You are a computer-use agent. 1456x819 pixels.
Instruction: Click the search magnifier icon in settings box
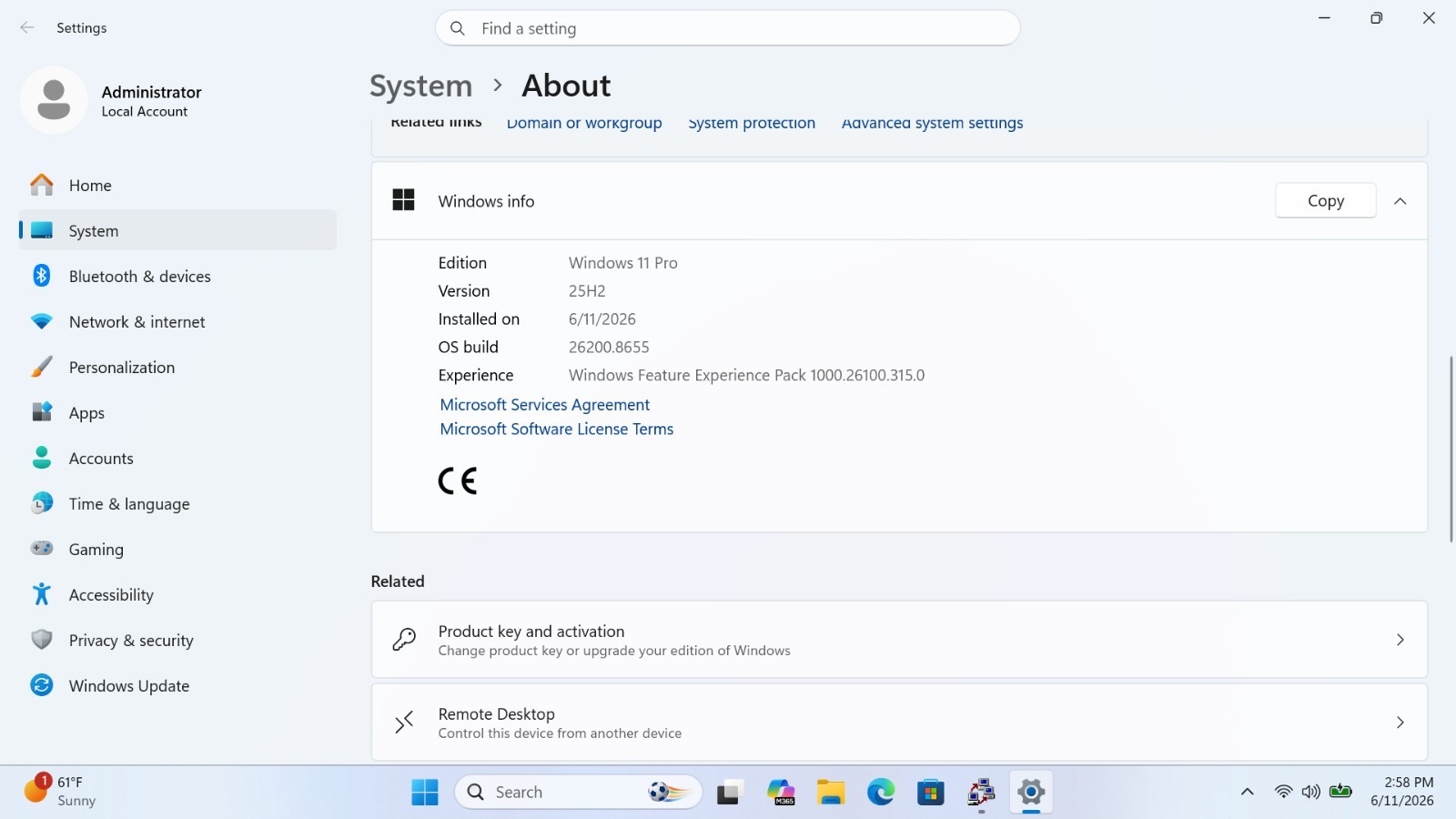(458, 28)
